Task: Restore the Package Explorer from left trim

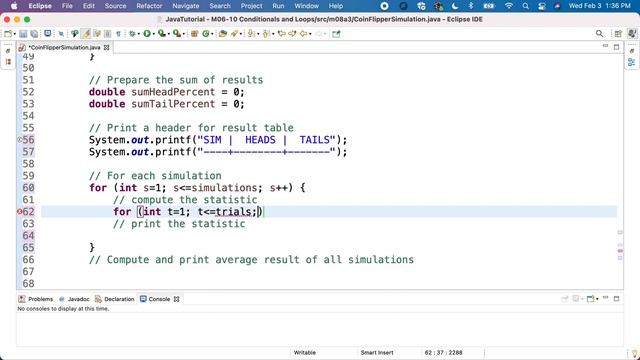Action: coord(8,62)
